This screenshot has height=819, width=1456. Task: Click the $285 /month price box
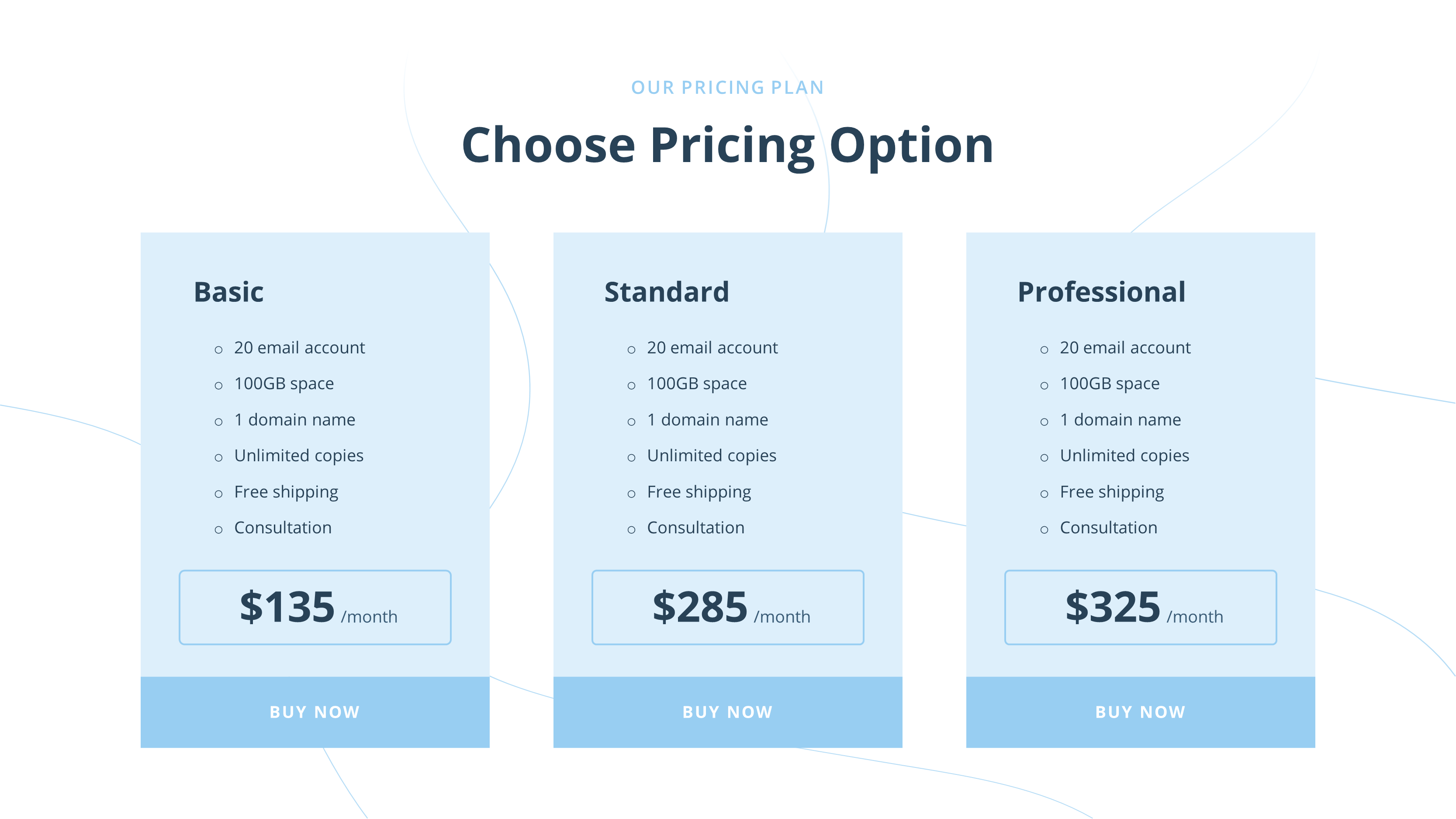[x=727, y=607]
